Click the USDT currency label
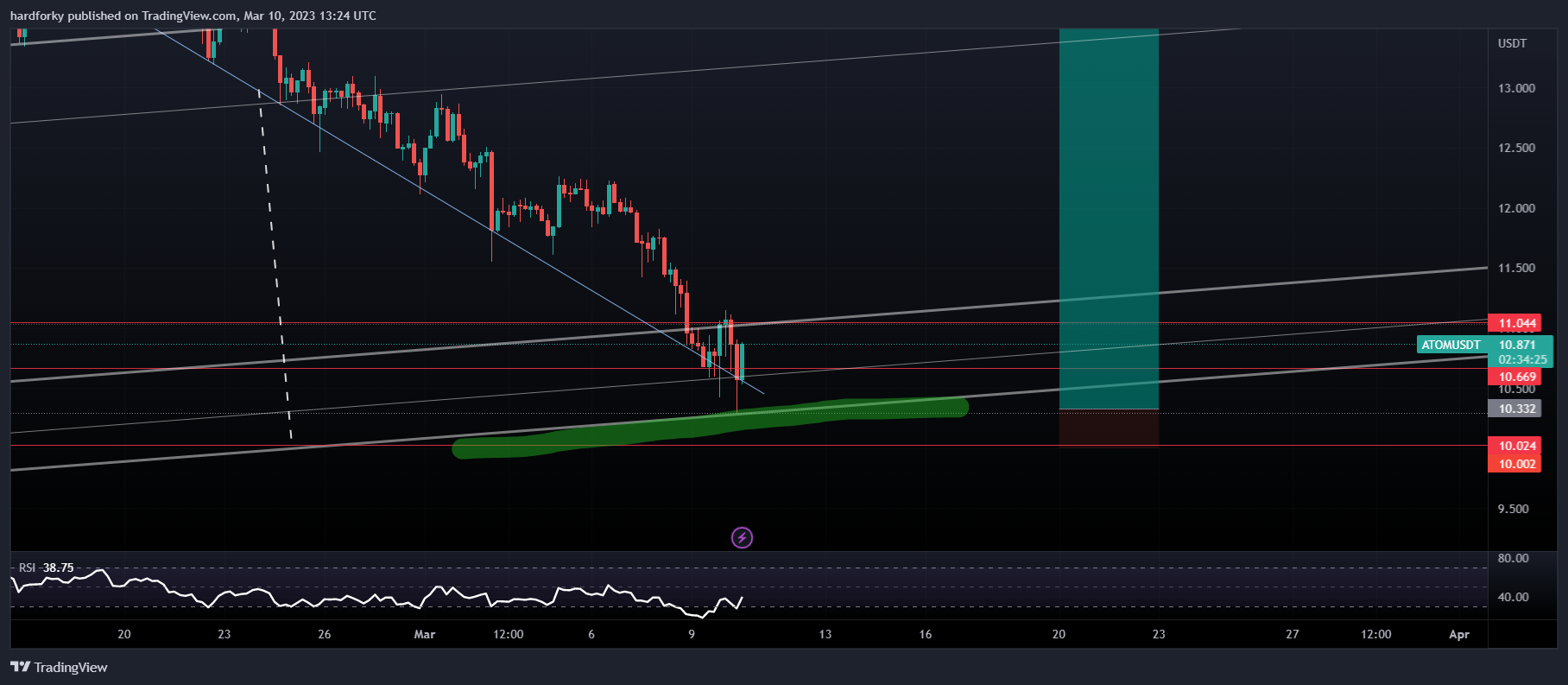Screen dimensions: 1568x685 tap(1512, 43)
